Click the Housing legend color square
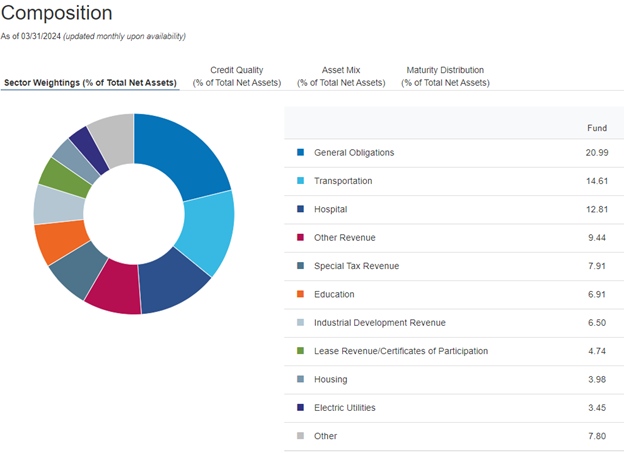 [300, 380]
